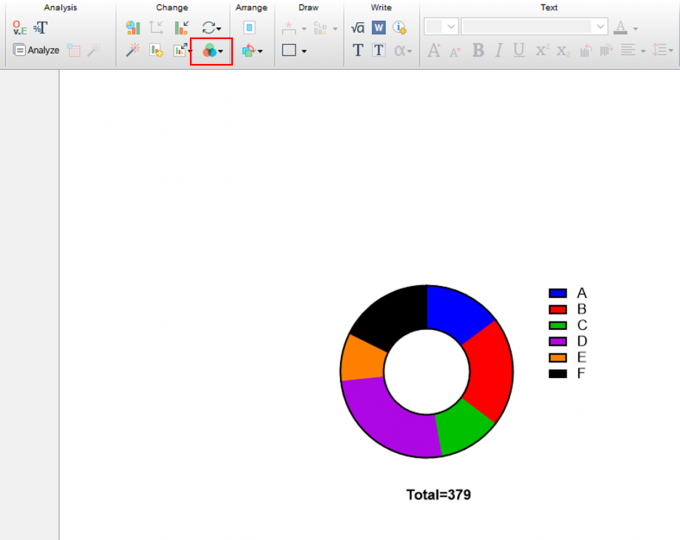Click black legend swatch for F
680x540 pixels.
[x=557, y=373]
